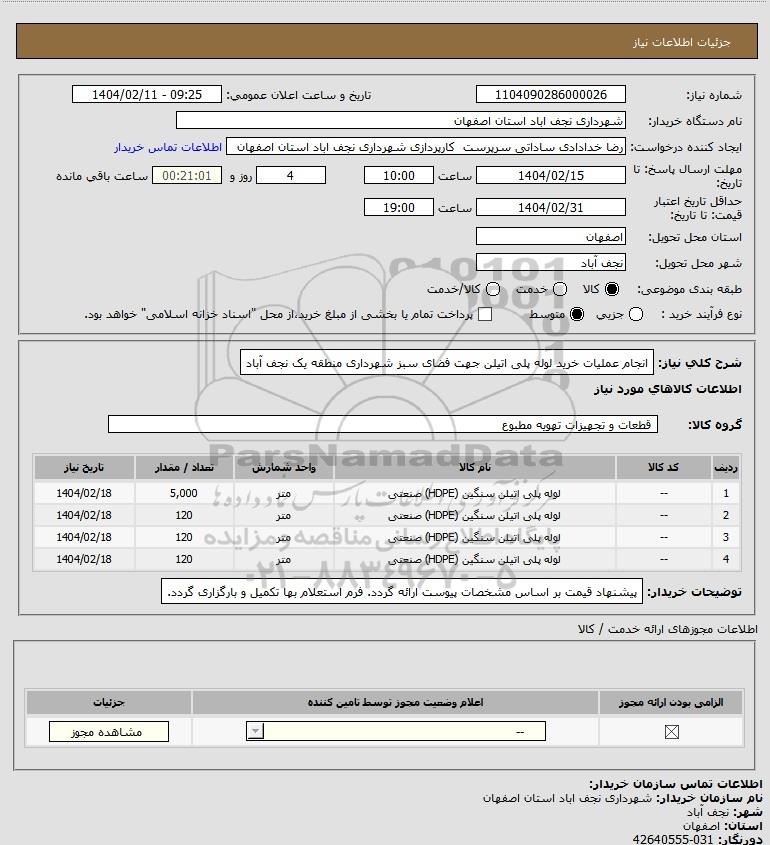Click the requester field رضا خدادادی ساداتی
Viewport: 770px width, 845px height.
[426, 147]
